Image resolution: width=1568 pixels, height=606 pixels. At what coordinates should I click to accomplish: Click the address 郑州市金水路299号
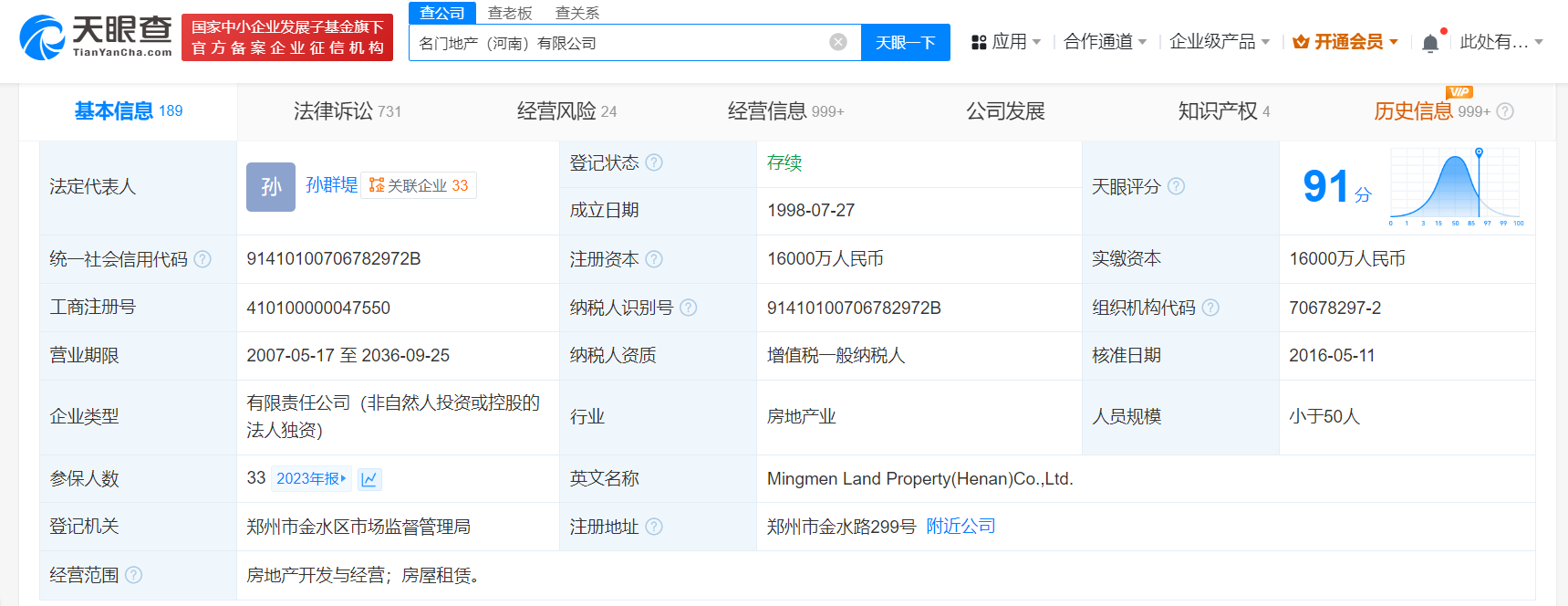click(841, 527)
